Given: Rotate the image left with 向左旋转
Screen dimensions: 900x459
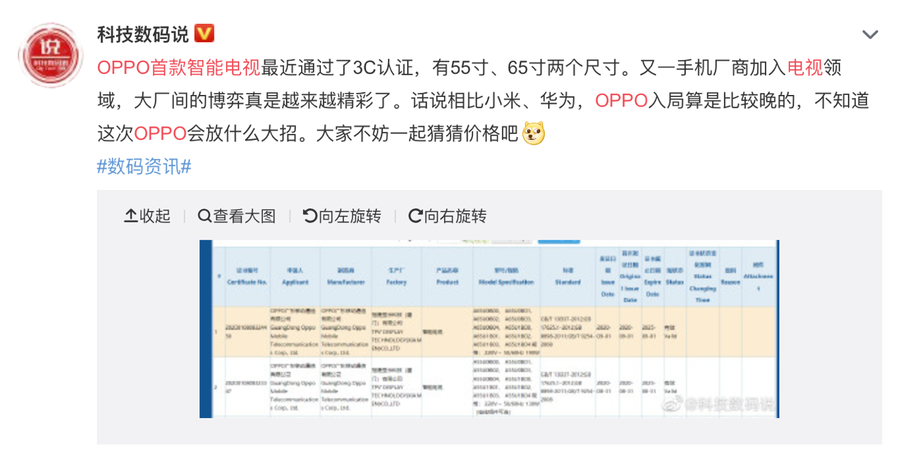Looking at the screenshot, I should pos(342,216).
